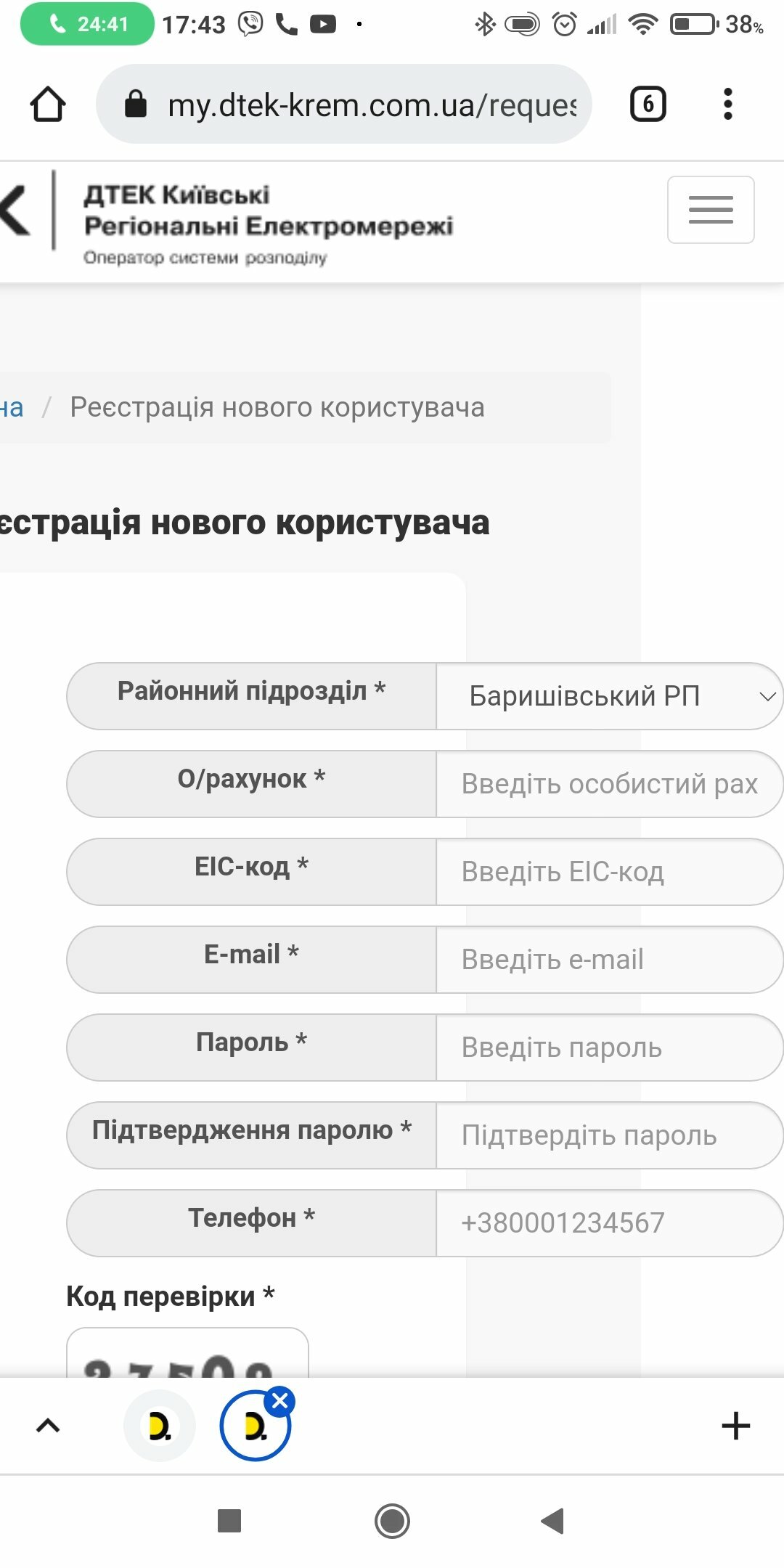Screen dimensions: 784x1568
Task: Focus the EIC-код input field
Action: (610, 872)
